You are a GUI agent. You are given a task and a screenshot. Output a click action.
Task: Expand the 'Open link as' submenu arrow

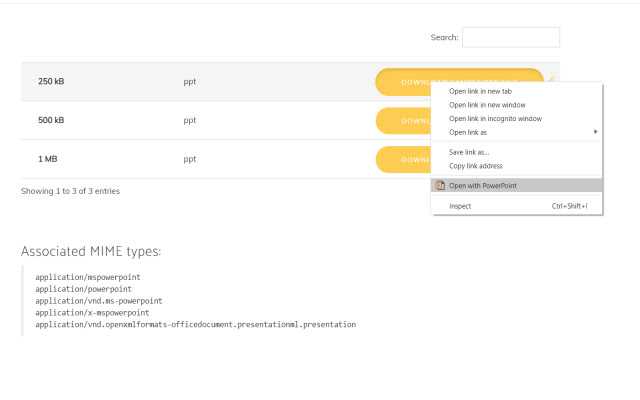[596, 132]
